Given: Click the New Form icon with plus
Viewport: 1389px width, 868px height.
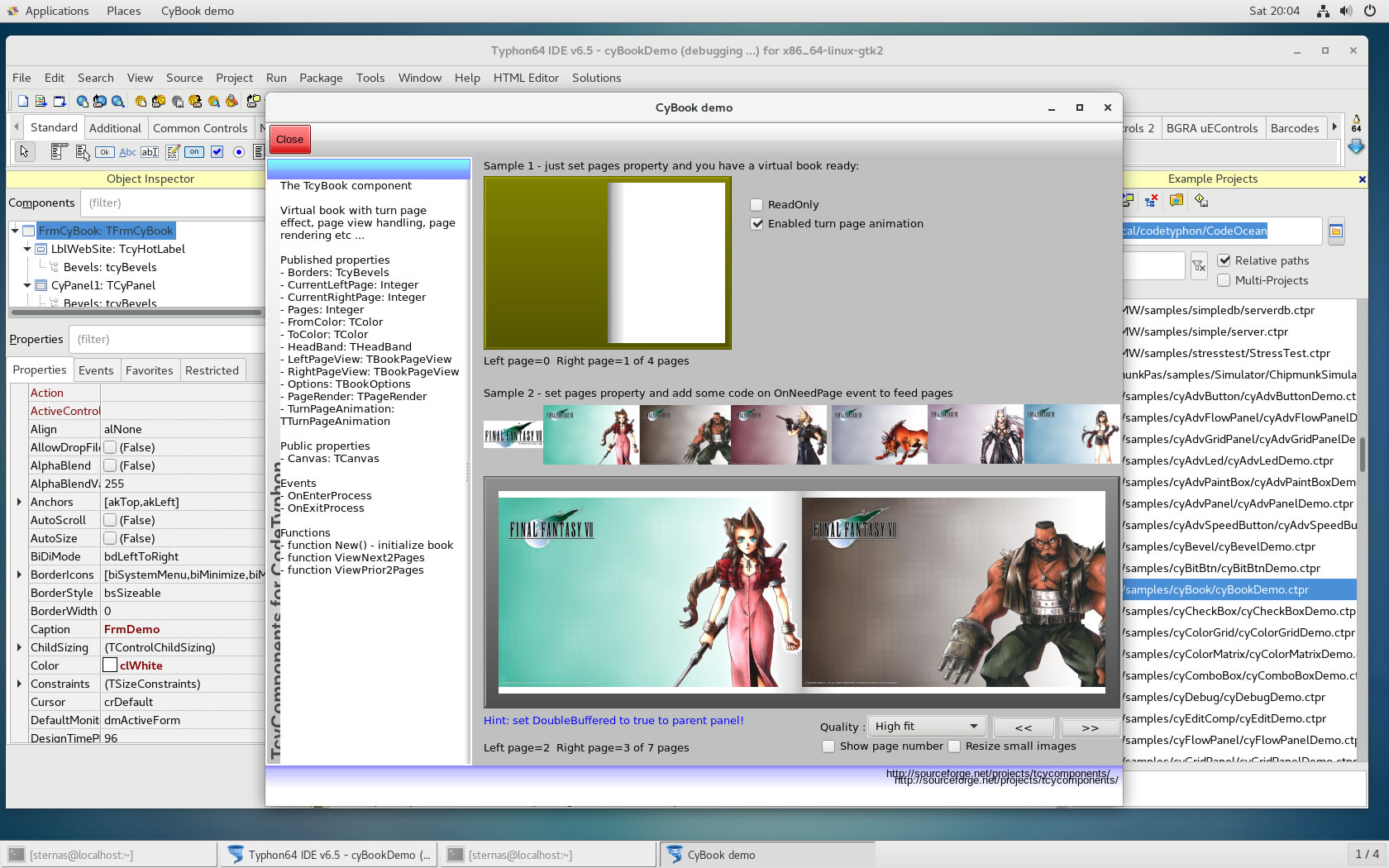Looking at the screenshot, I should 41,101.
